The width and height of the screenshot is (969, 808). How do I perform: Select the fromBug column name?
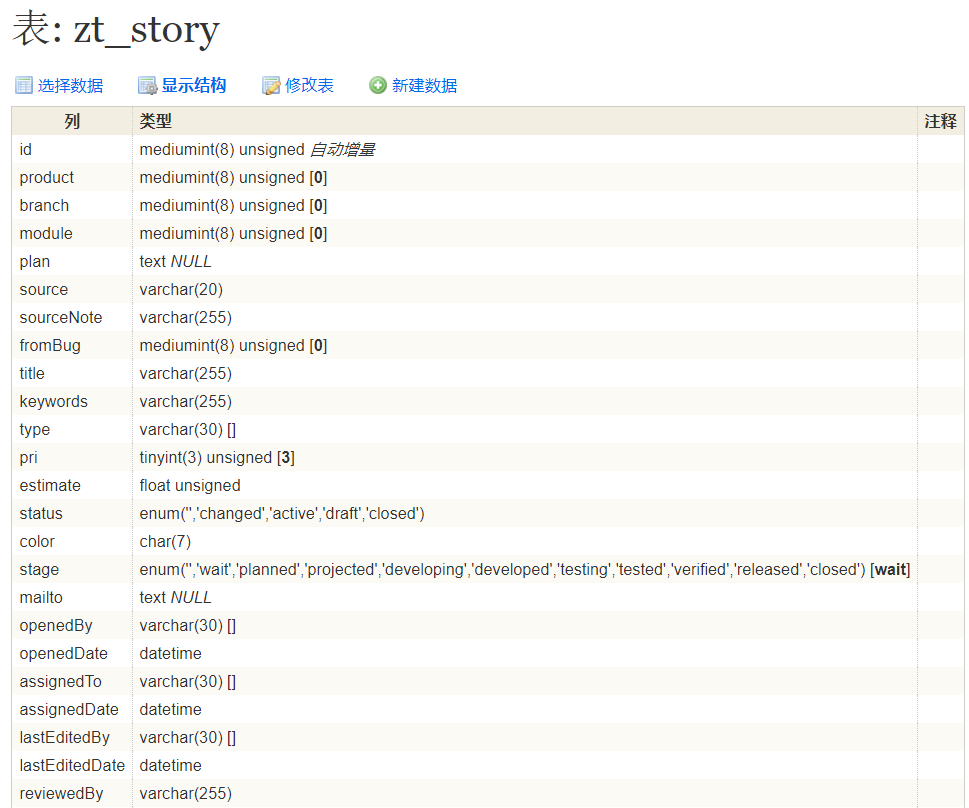pyautogui.click(x=50, y=346)
